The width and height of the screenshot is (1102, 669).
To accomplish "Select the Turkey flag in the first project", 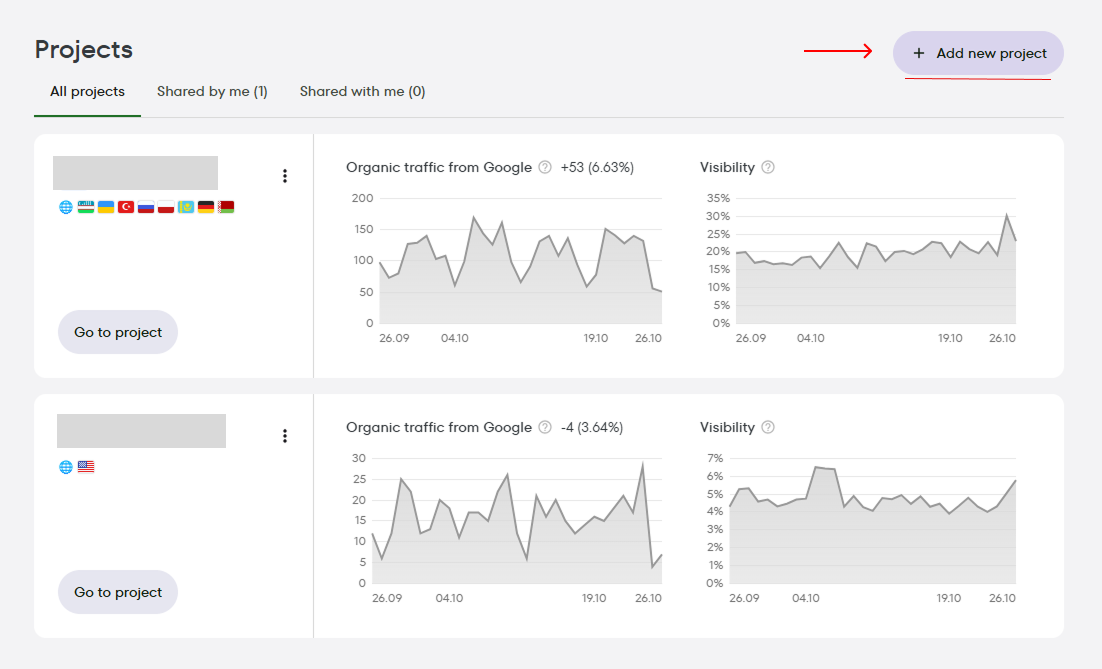I will click(125, 207).
